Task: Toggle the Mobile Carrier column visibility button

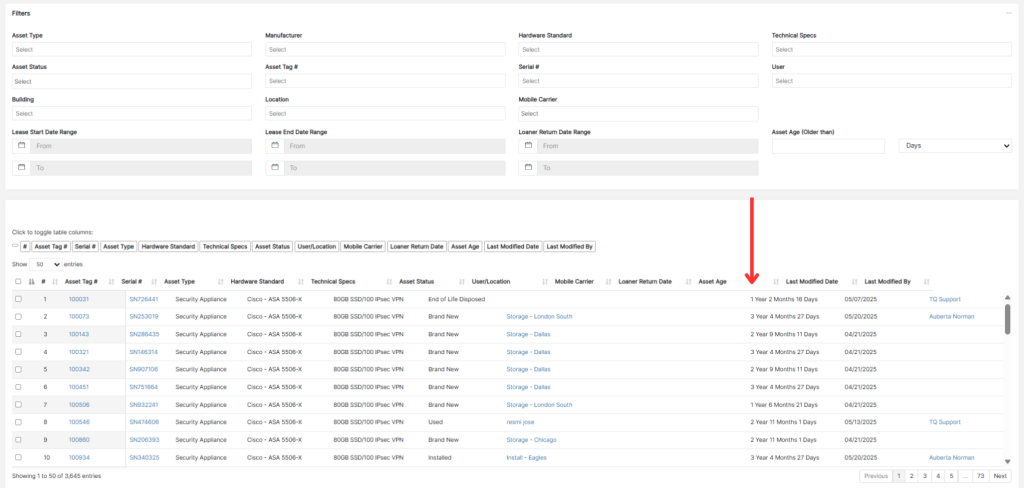Action: click(x=363, y=247)
